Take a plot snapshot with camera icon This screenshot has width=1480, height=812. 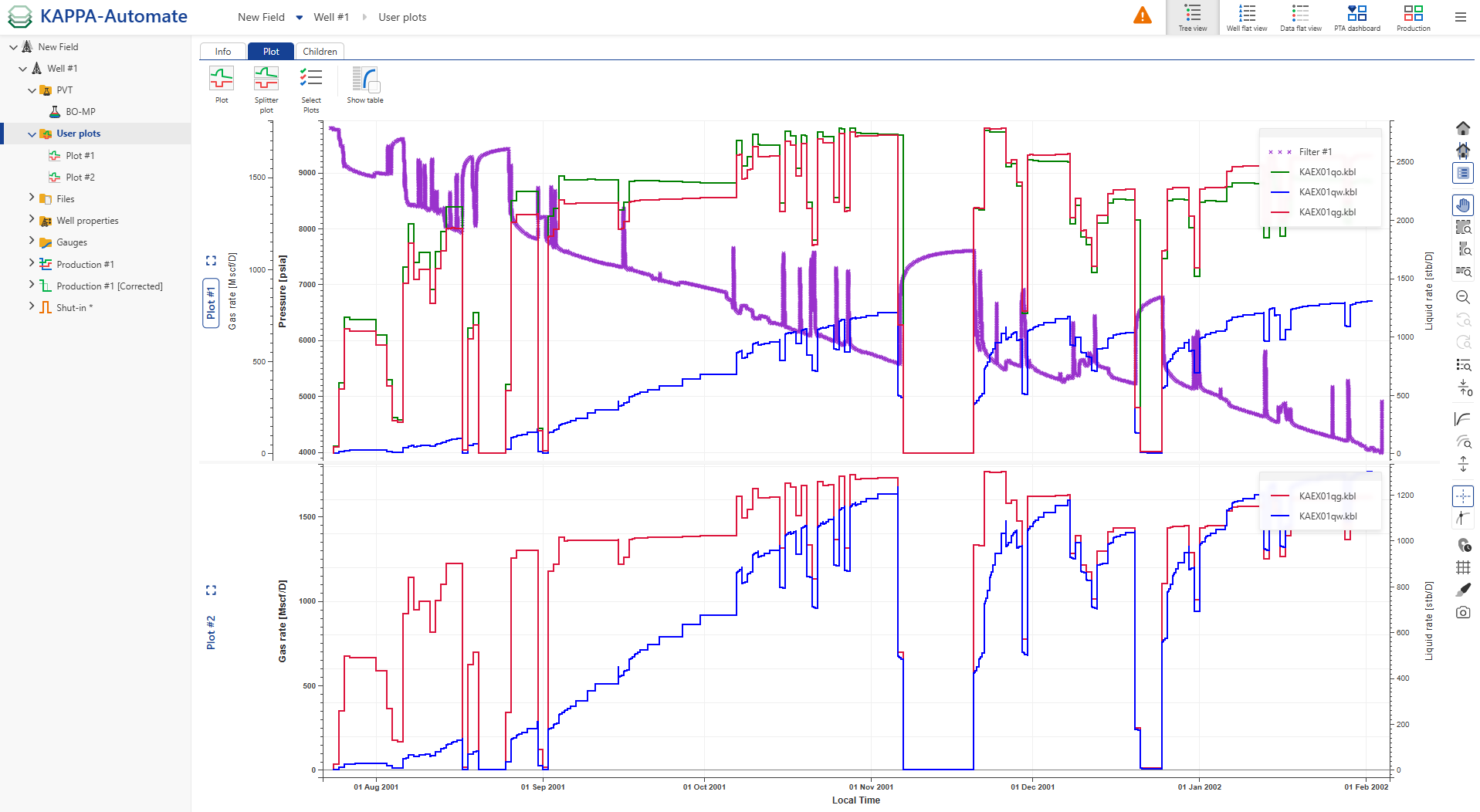pyautogui.click(x=1463, y=612)
